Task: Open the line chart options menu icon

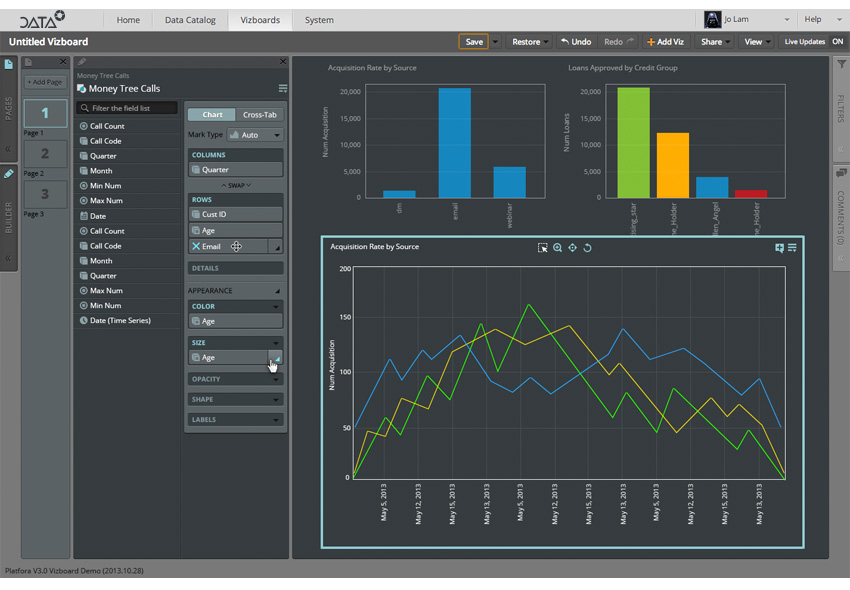Action: coord(792,247)
